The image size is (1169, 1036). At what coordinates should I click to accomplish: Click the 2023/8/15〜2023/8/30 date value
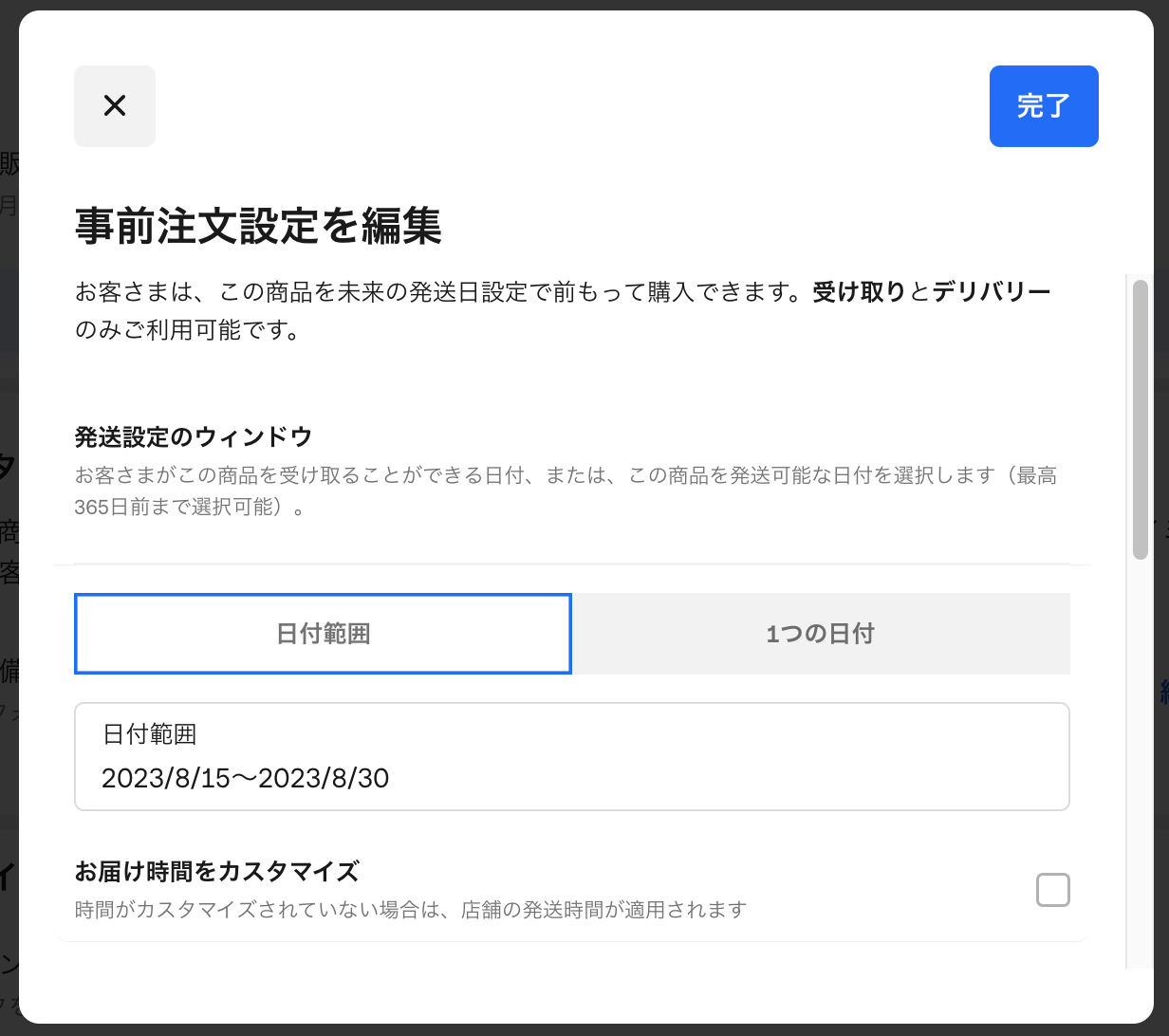(246, 779)
